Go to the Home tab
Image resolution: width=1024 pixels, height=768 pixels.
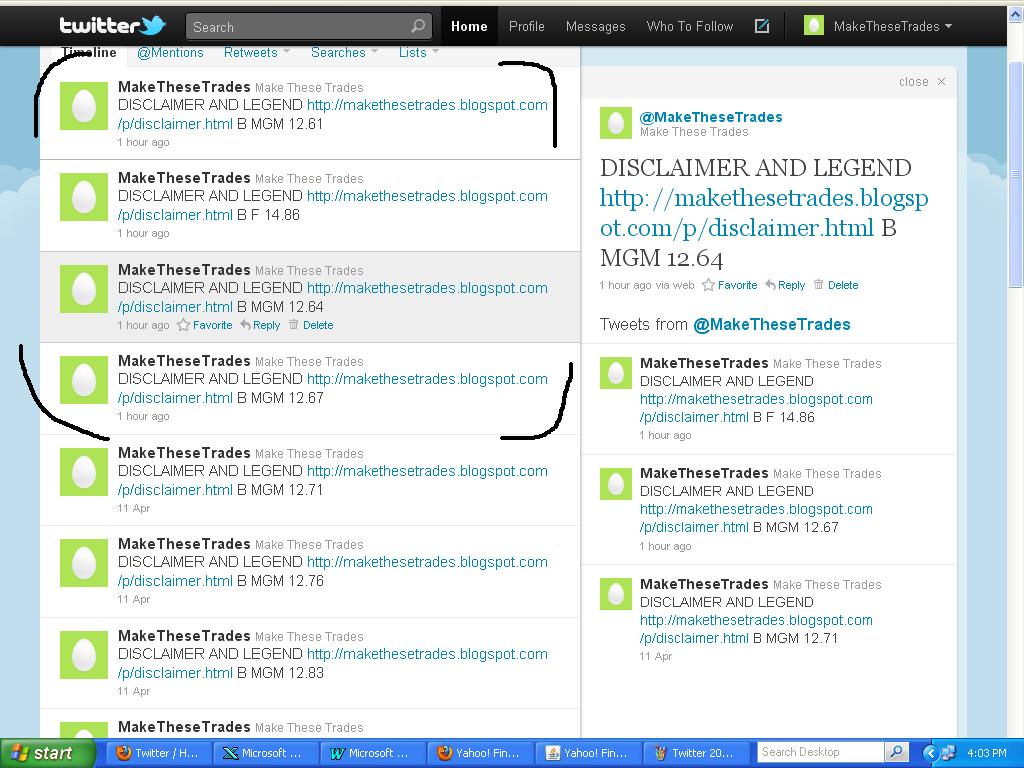(469, 26)
